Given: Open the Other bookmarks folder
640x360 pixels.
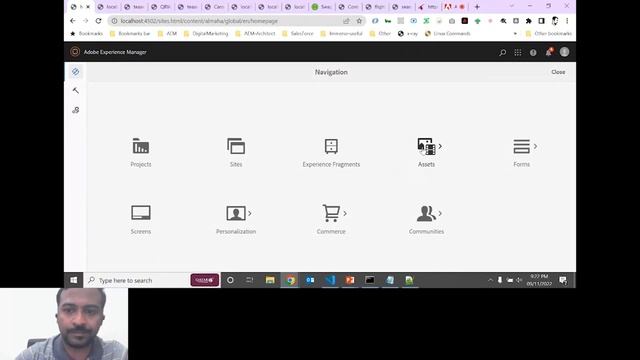Looking at the screenshot, I should click(x=548, y=33).
